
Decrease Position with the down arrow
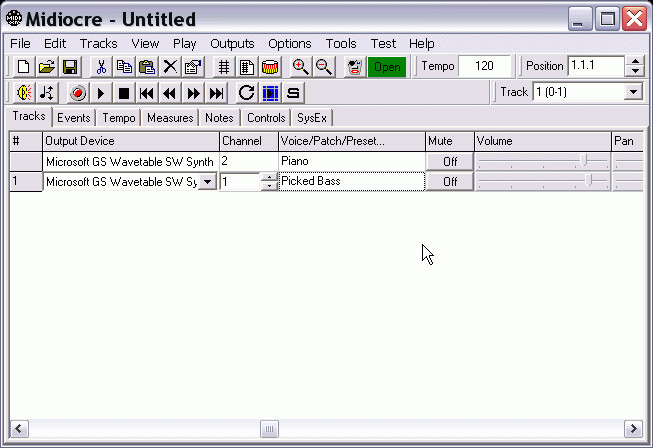635,71
